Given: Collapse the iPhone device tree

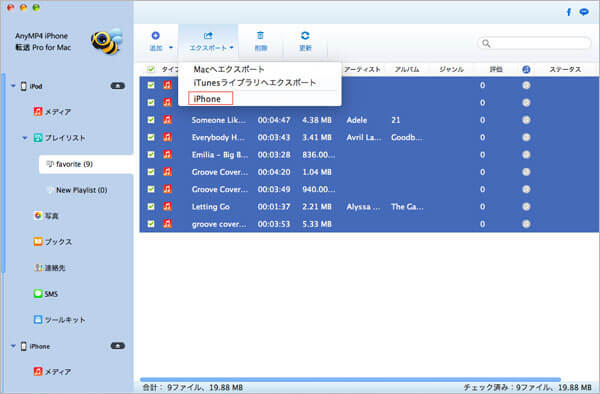Looking at the screenshot, I should [13, 346].
